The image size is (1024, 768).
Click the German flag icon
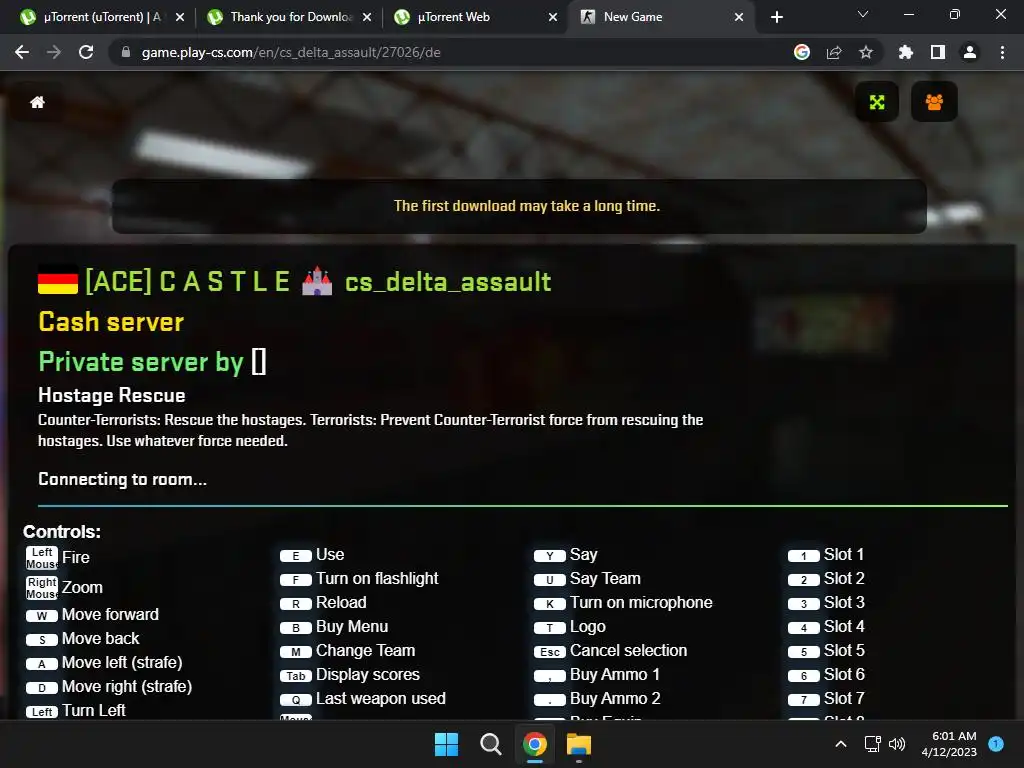tap(58, 280)
